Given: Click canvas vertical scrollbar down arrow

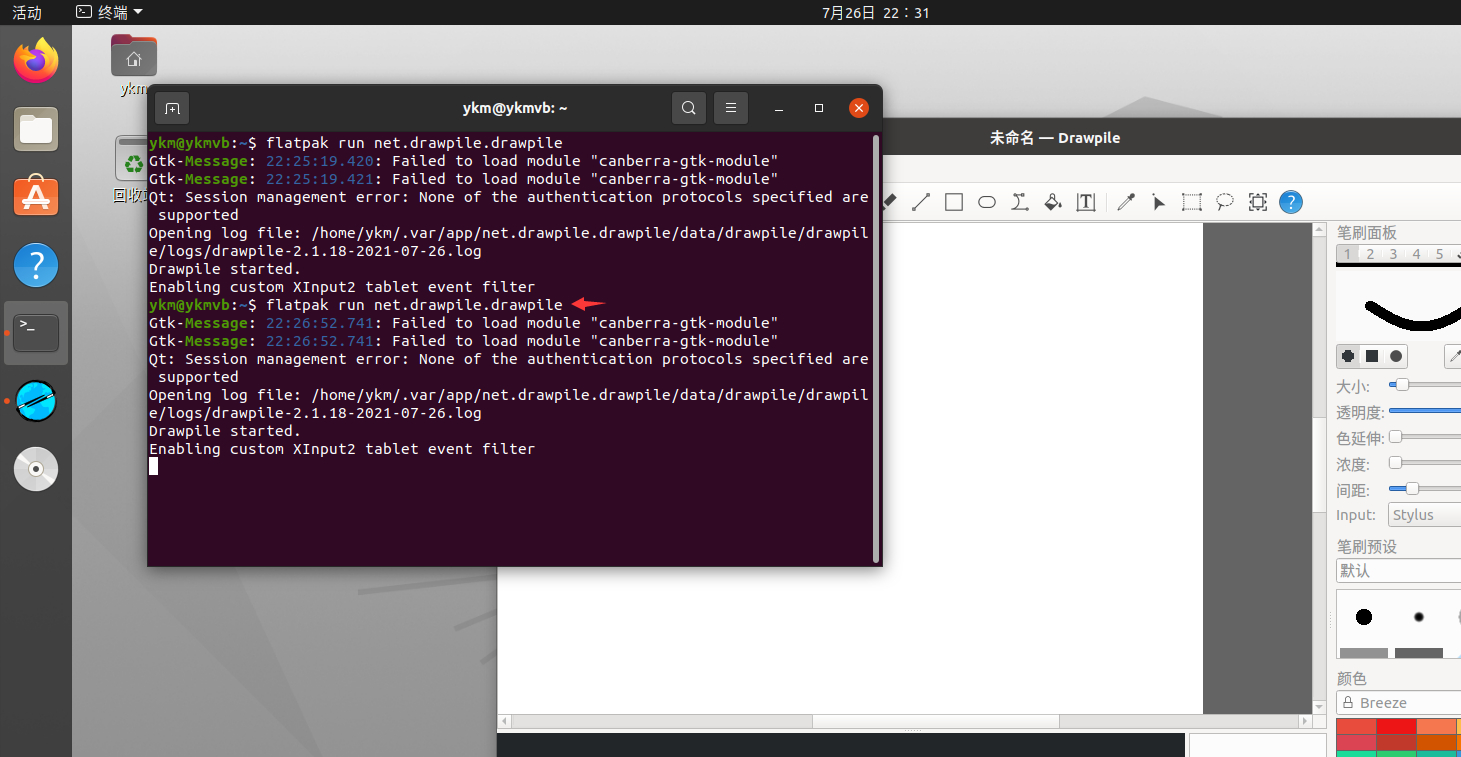Looking at the screenshot, I should tap(1319, 707).
